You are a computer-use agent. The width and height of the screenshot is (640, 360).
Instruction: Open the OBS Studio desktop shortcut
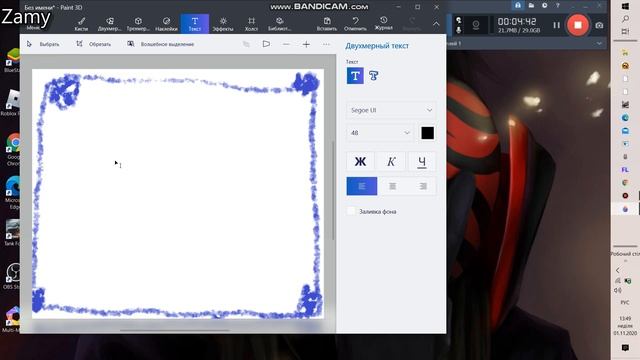tap(12, 276)
